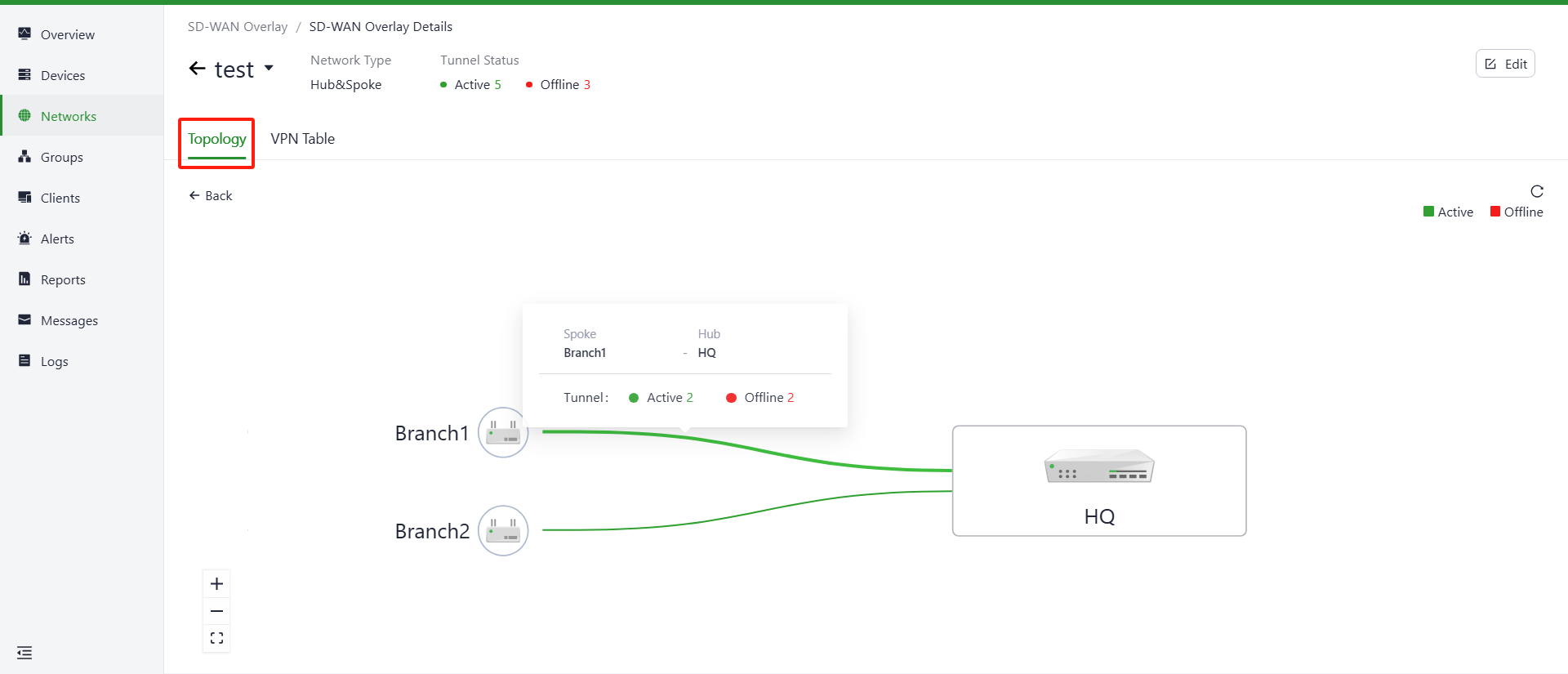1568x674 pixels.
Task: Click the fit-to-screen icon
Action: tap(216, 638)
